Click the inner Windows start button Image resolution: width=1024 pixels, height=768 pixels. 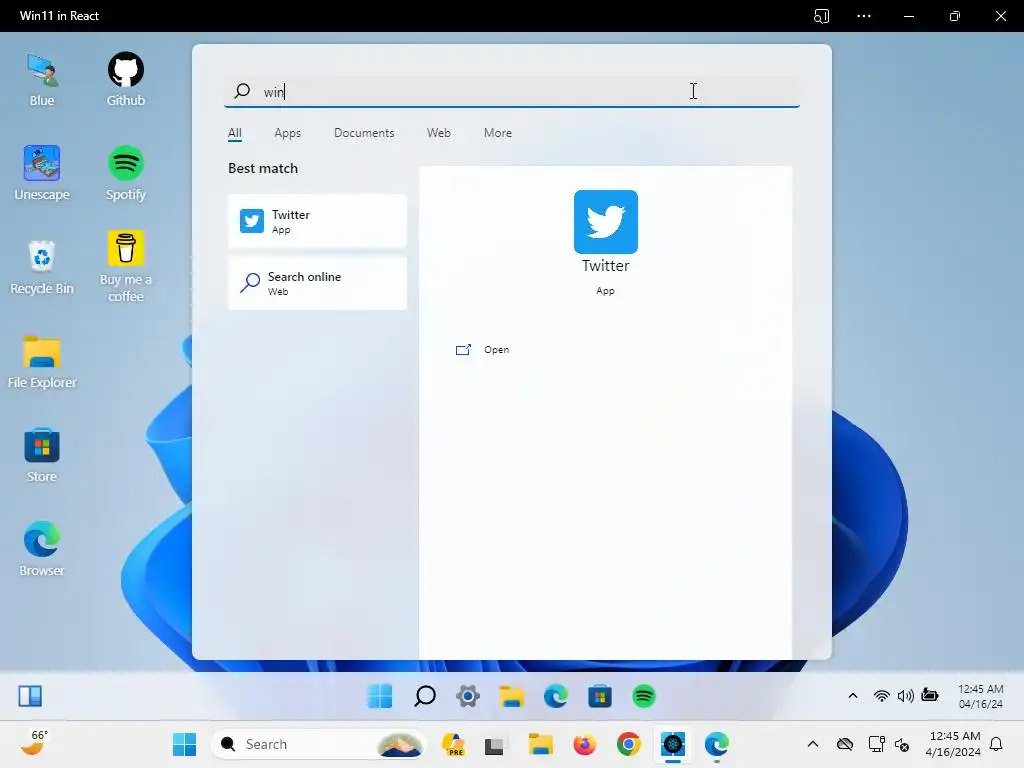(380, 696)
